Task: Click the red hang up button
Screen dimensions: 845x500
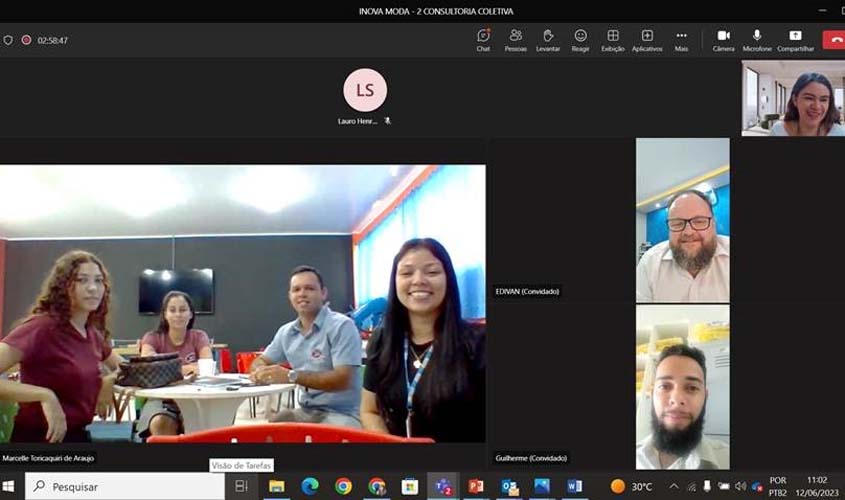Action: click(834, 40)
